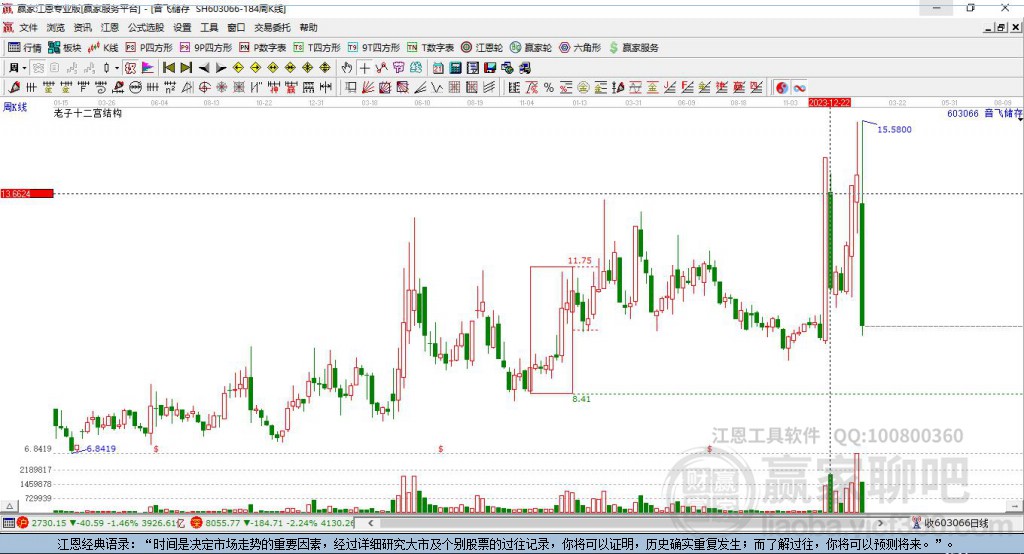Restore the inner chart window

pos(1001,27)
